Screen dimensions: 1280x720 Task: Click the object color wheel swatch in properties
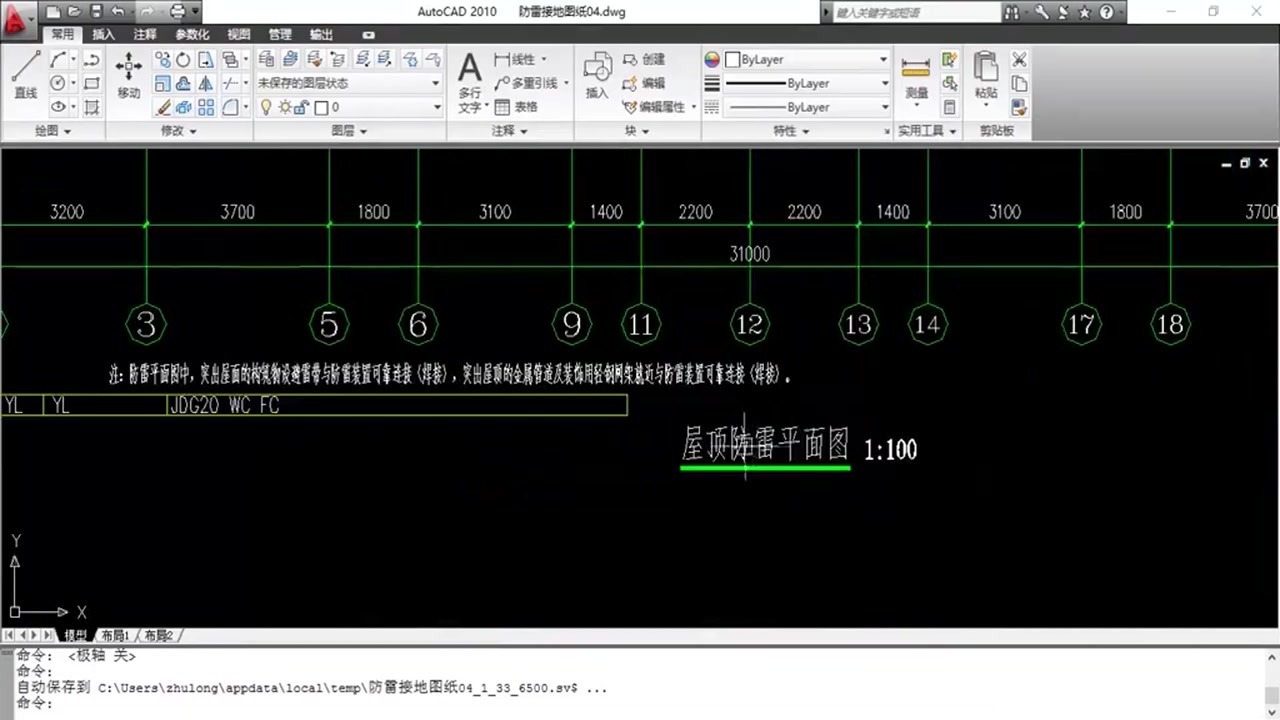pyautogui.click(x=712, y=60)
